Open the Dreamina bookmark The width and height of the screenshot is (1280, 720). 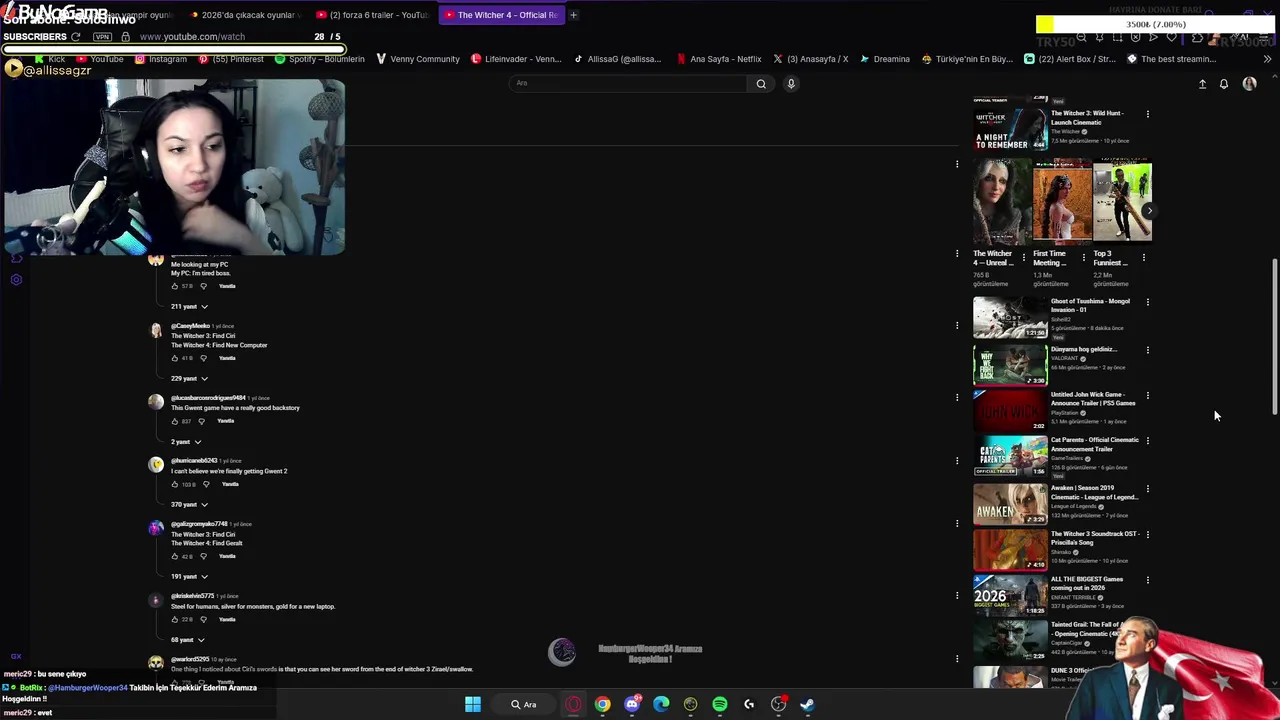point(884,59)
